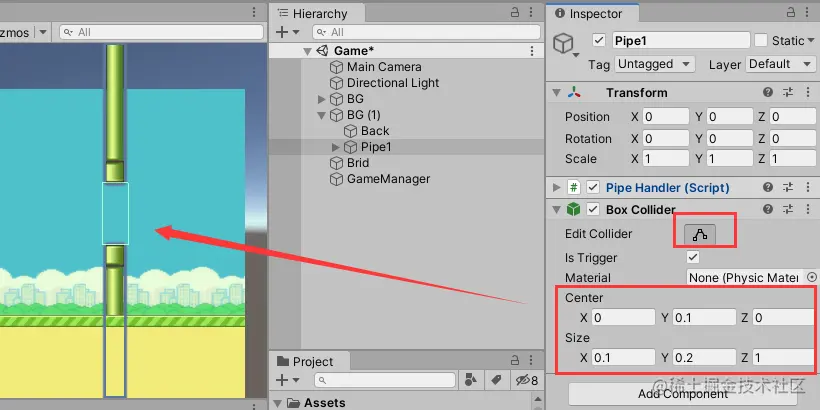Open Pipe Handler script help icon
Viewport: 820px width, 410px height.
768,187
